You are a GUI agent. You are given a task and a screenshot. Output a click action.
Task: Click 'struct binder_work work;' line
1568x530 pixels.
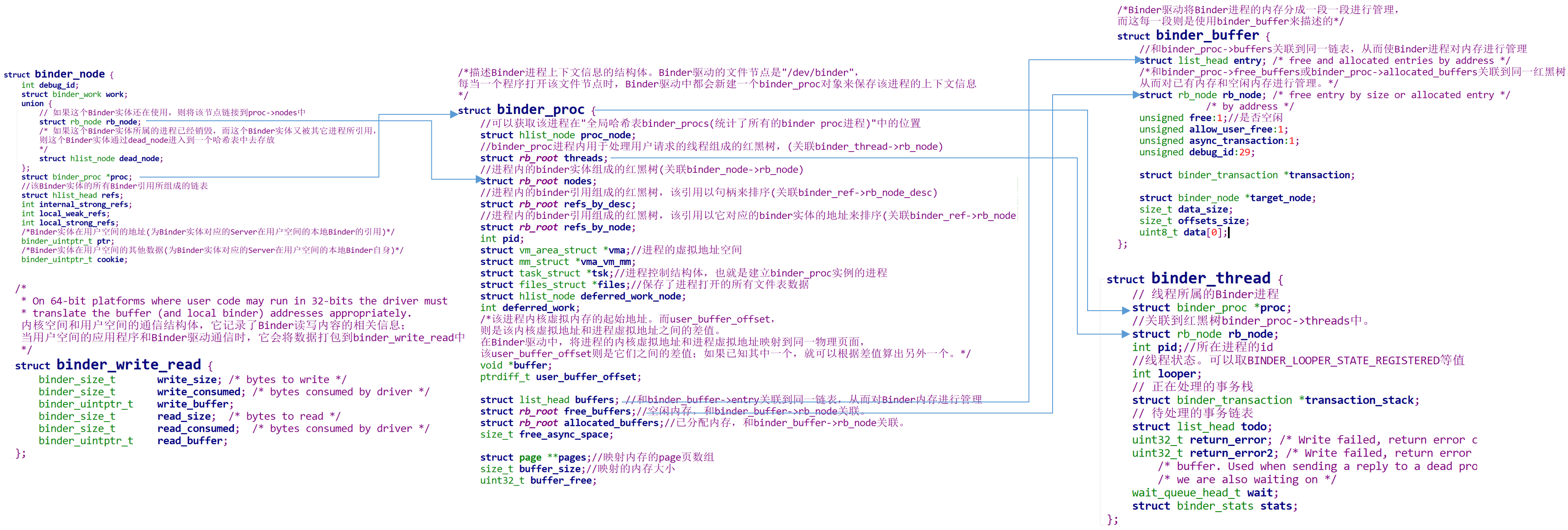[x=74, y=94]
